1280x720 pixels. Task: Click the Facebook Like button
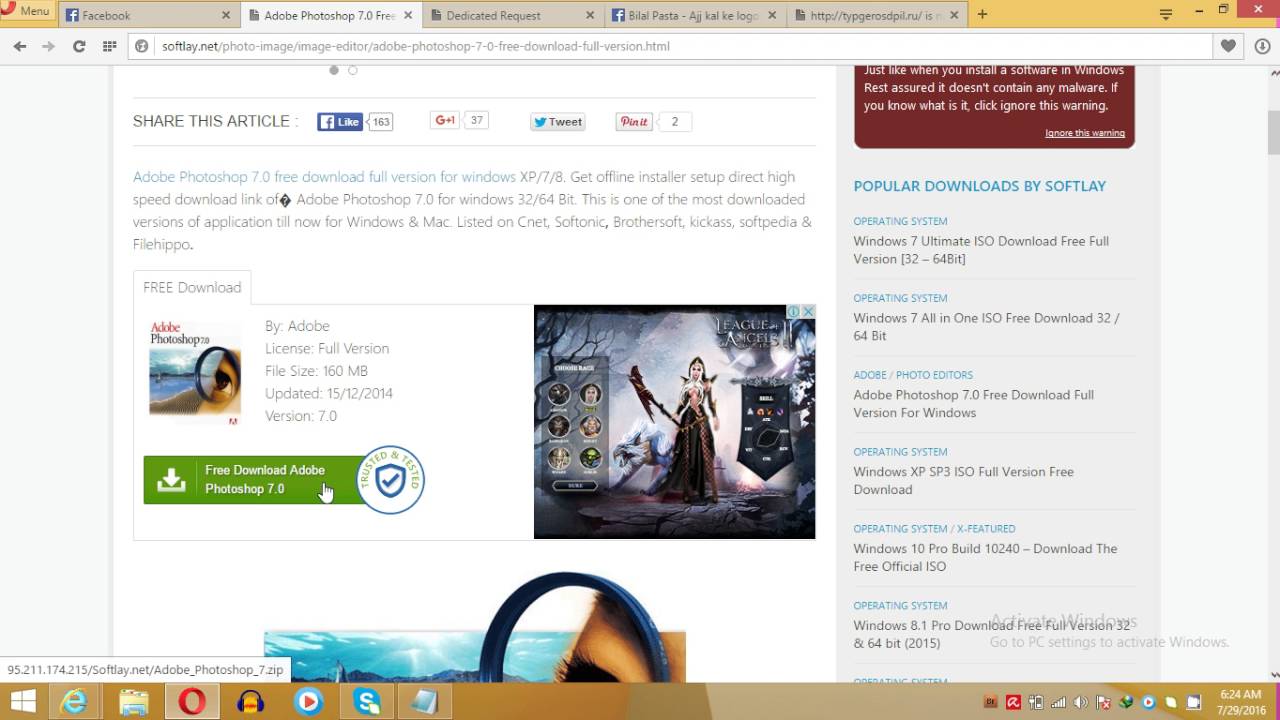340,122
